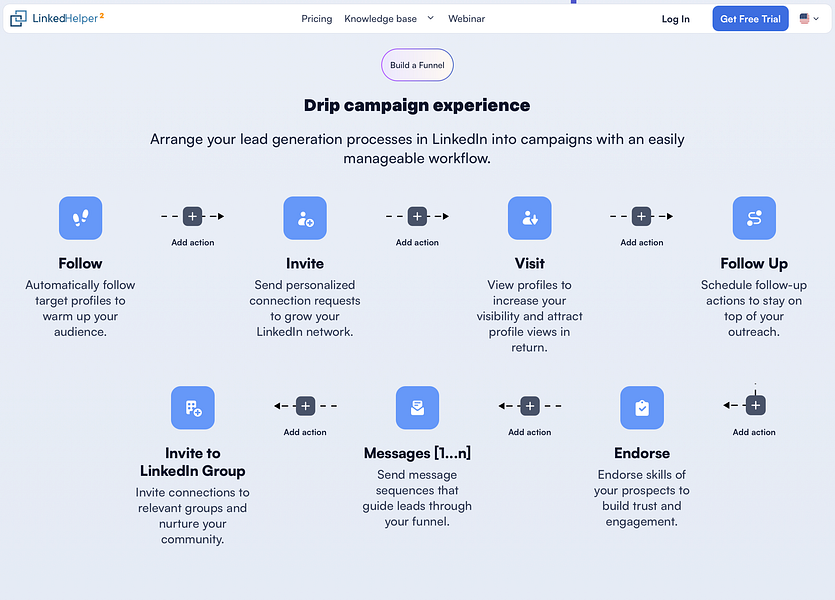
Task: Click 'Arrange your lead generation processes' subtitle
Action: coord(417,149)
